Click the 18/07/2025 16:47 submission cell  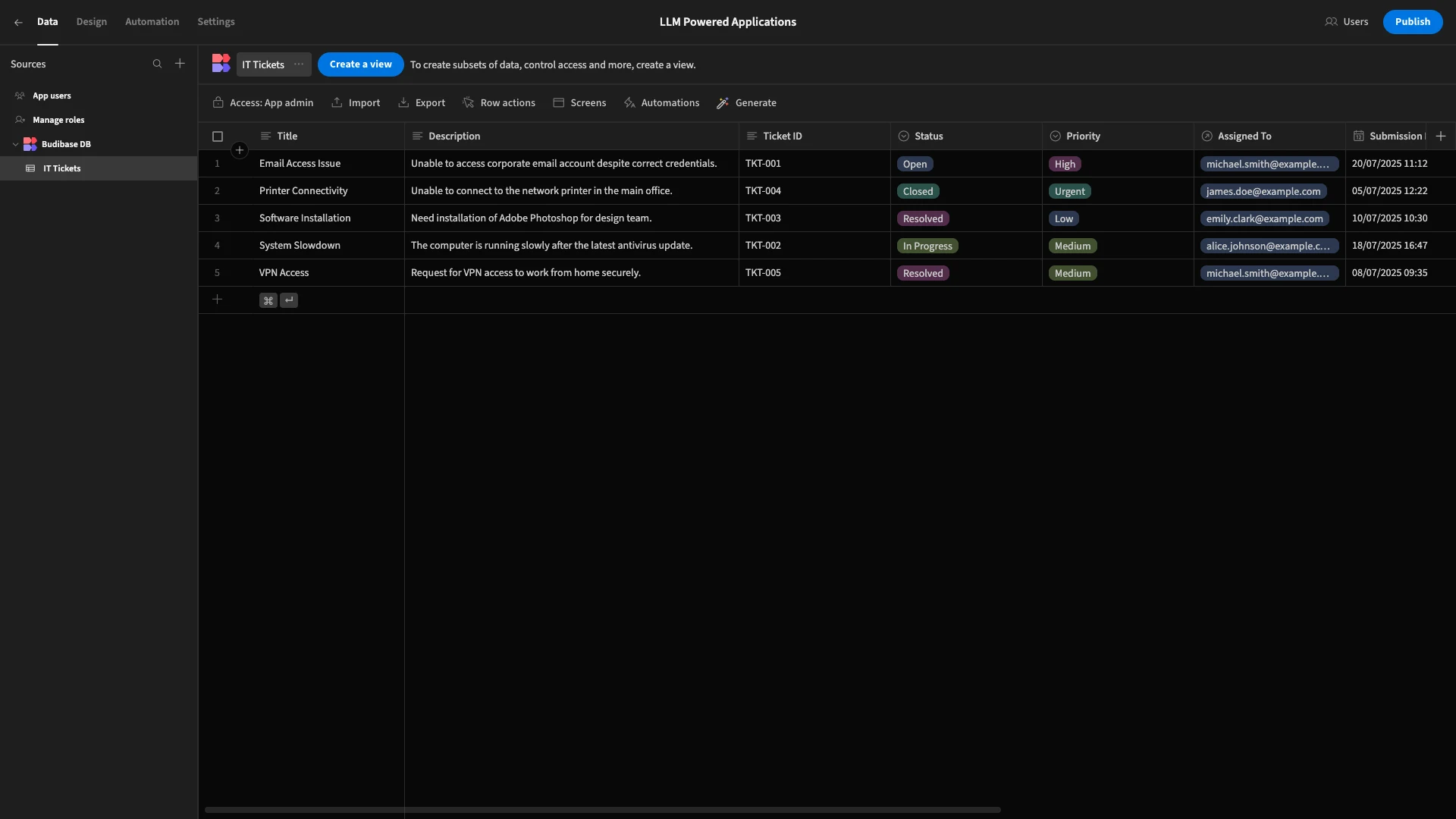click(1400, 246)
